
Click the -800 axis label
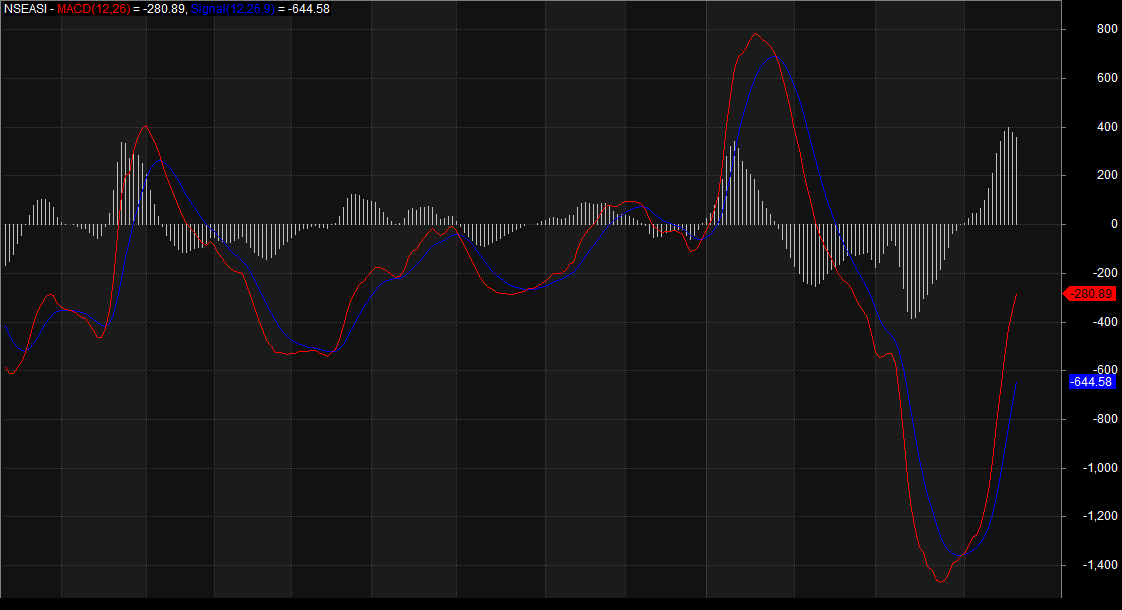tap(1105, 419)
